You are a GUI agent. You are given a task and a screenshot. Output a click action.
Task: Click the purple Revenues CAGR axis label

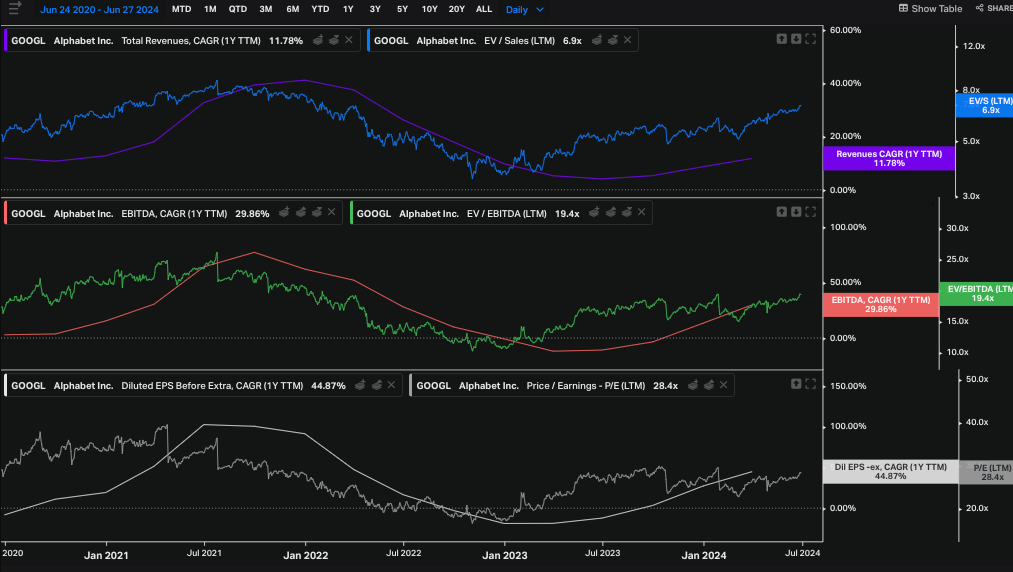(889, 158)
